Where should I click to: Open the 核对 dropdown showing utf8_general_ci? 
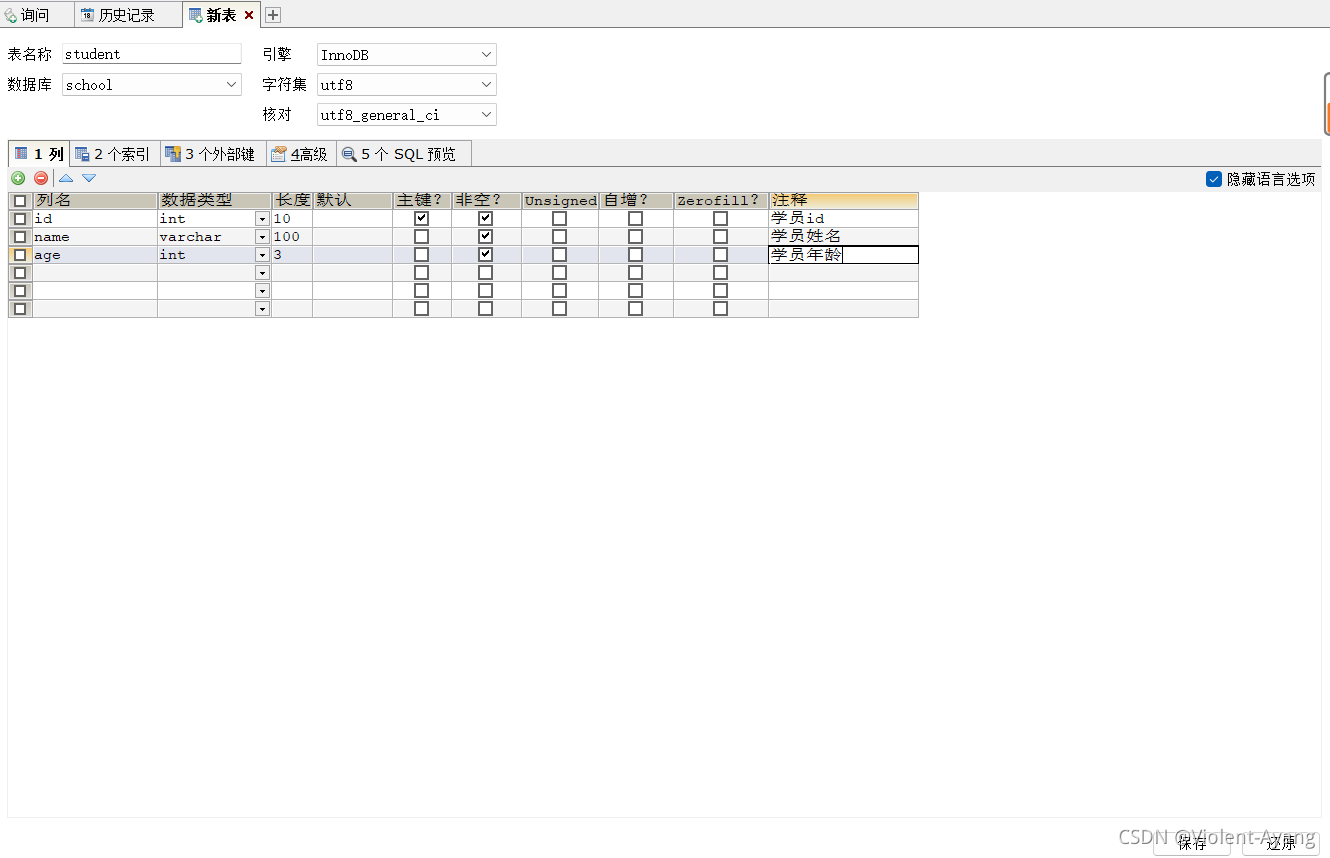pos(407,115)
